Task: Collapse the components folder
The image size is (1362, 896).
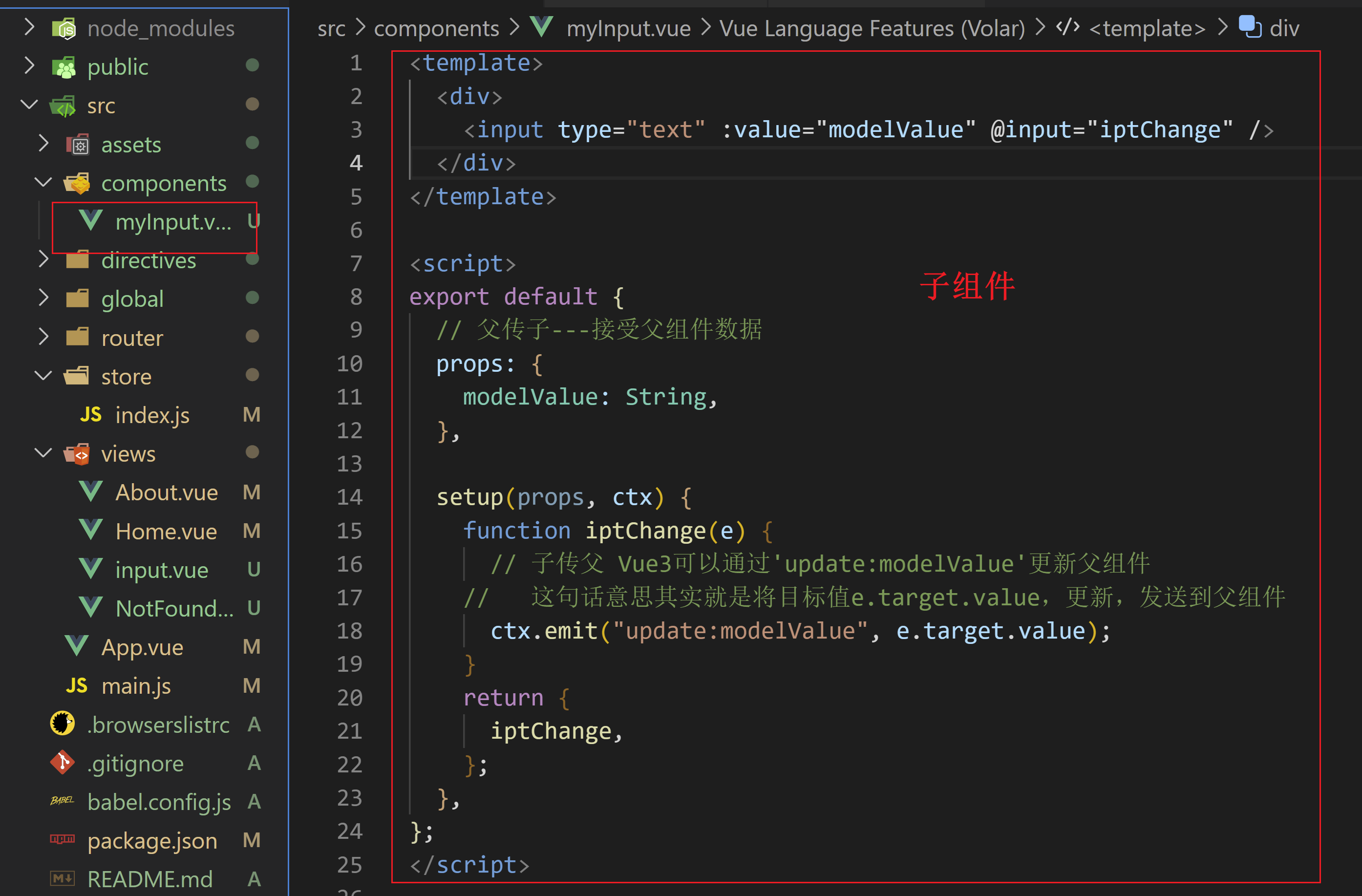Action: 43,182
